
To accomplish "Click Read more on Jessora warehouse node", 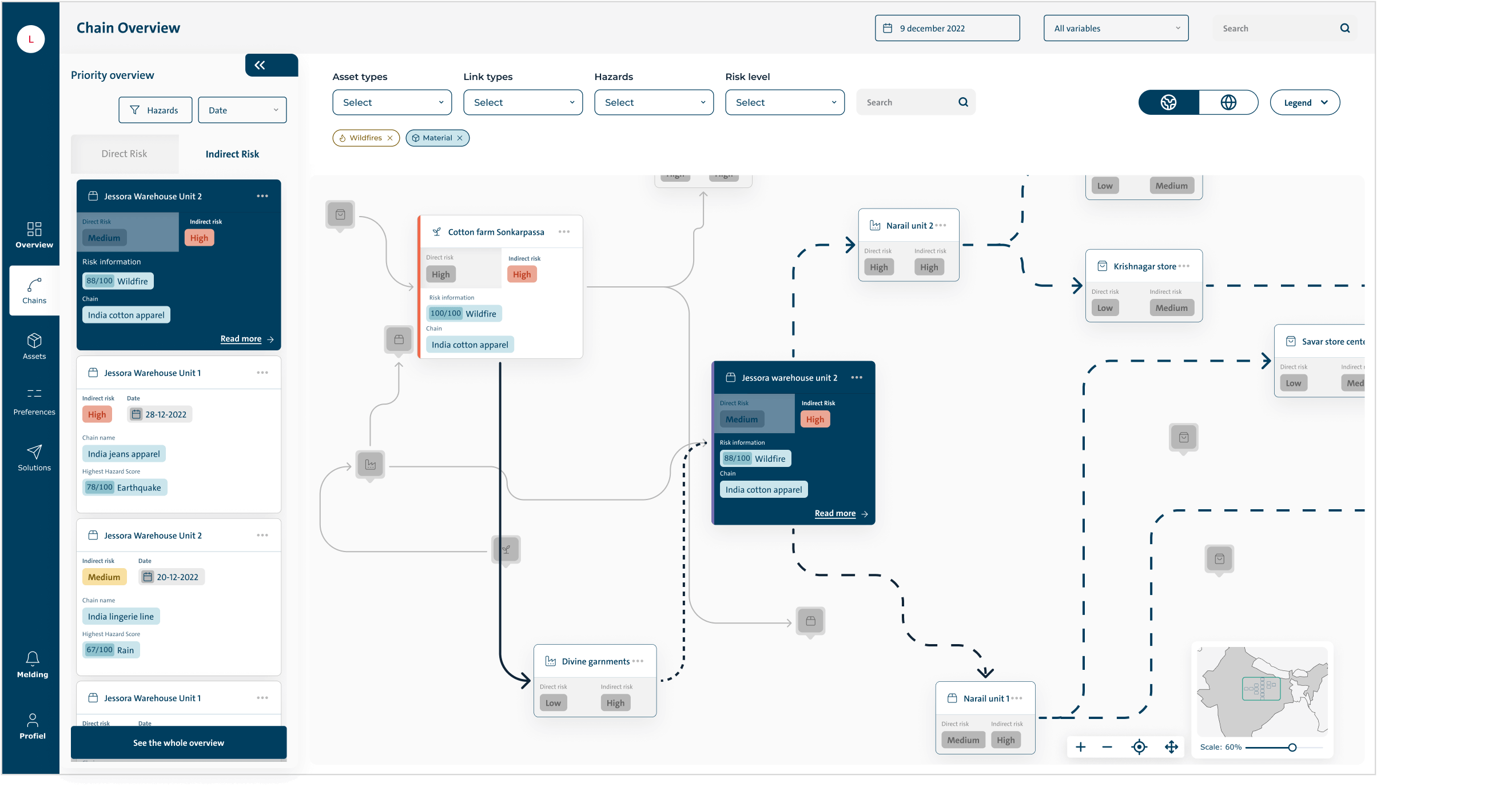I will coord(835,513).
